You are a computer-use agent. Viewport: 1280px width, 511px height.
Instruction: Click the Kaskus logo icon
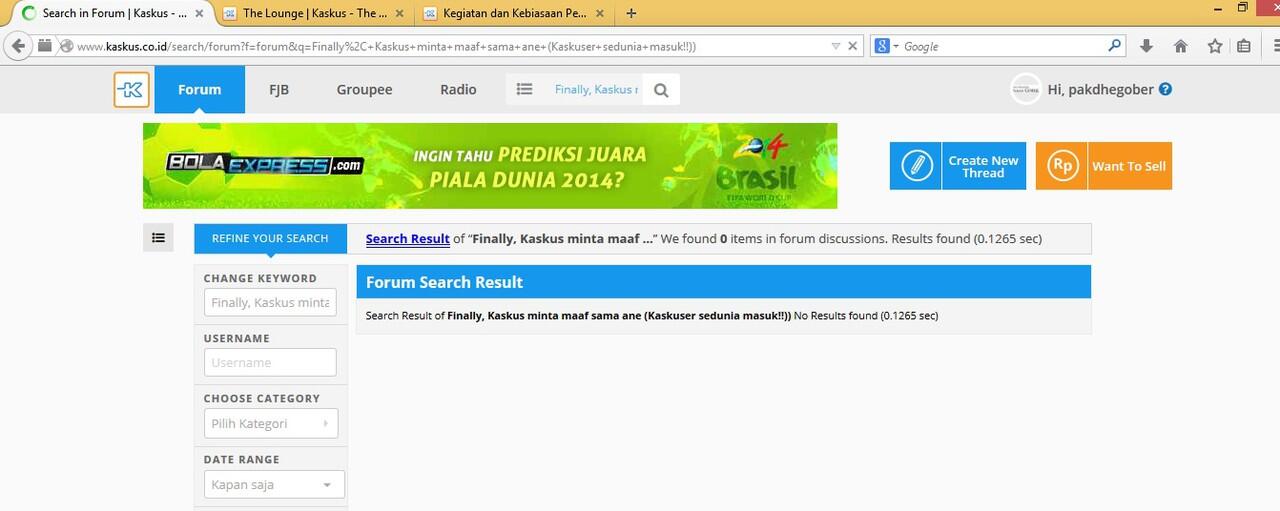132,89
